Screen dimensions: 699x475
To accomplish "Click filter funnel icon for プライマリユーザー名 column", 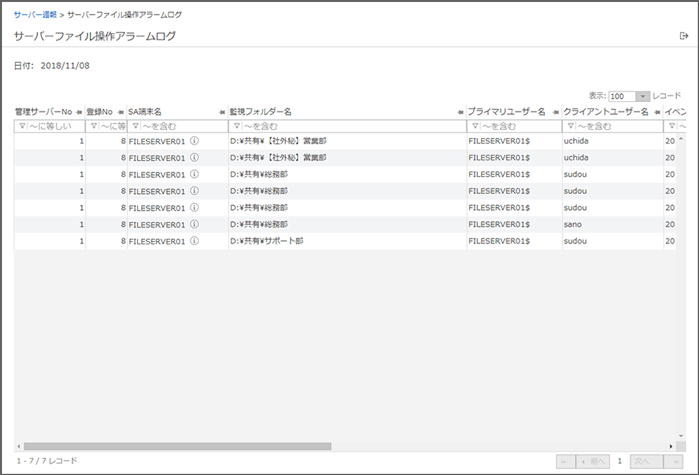I will tap(475, 127).
